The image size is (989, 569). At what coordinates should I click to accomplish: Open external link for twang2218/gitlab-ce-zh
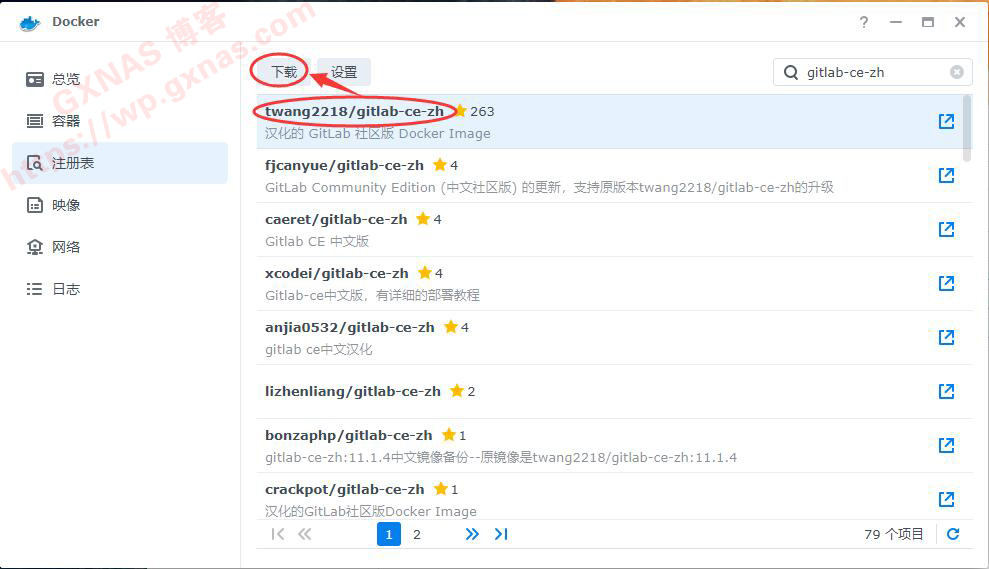click(946, 121)
